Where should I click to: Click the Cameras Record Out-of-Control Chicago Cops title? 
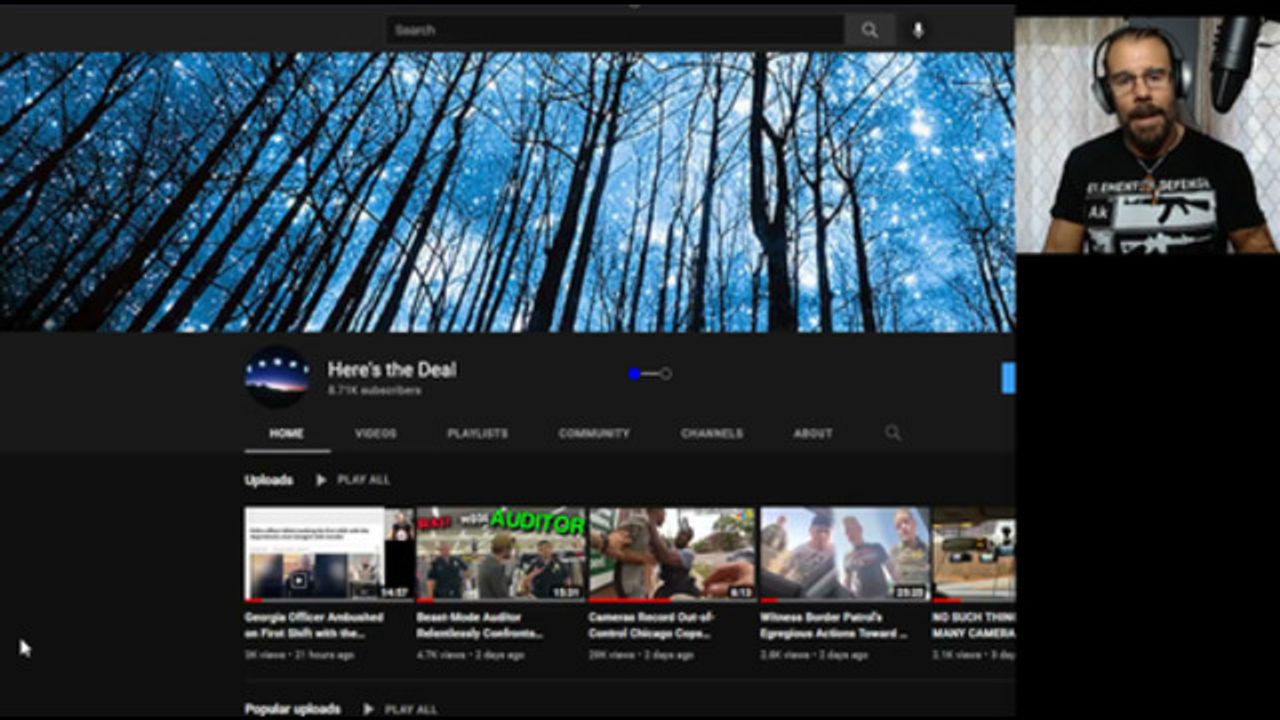pyautogui.click(x=651, y=625)
